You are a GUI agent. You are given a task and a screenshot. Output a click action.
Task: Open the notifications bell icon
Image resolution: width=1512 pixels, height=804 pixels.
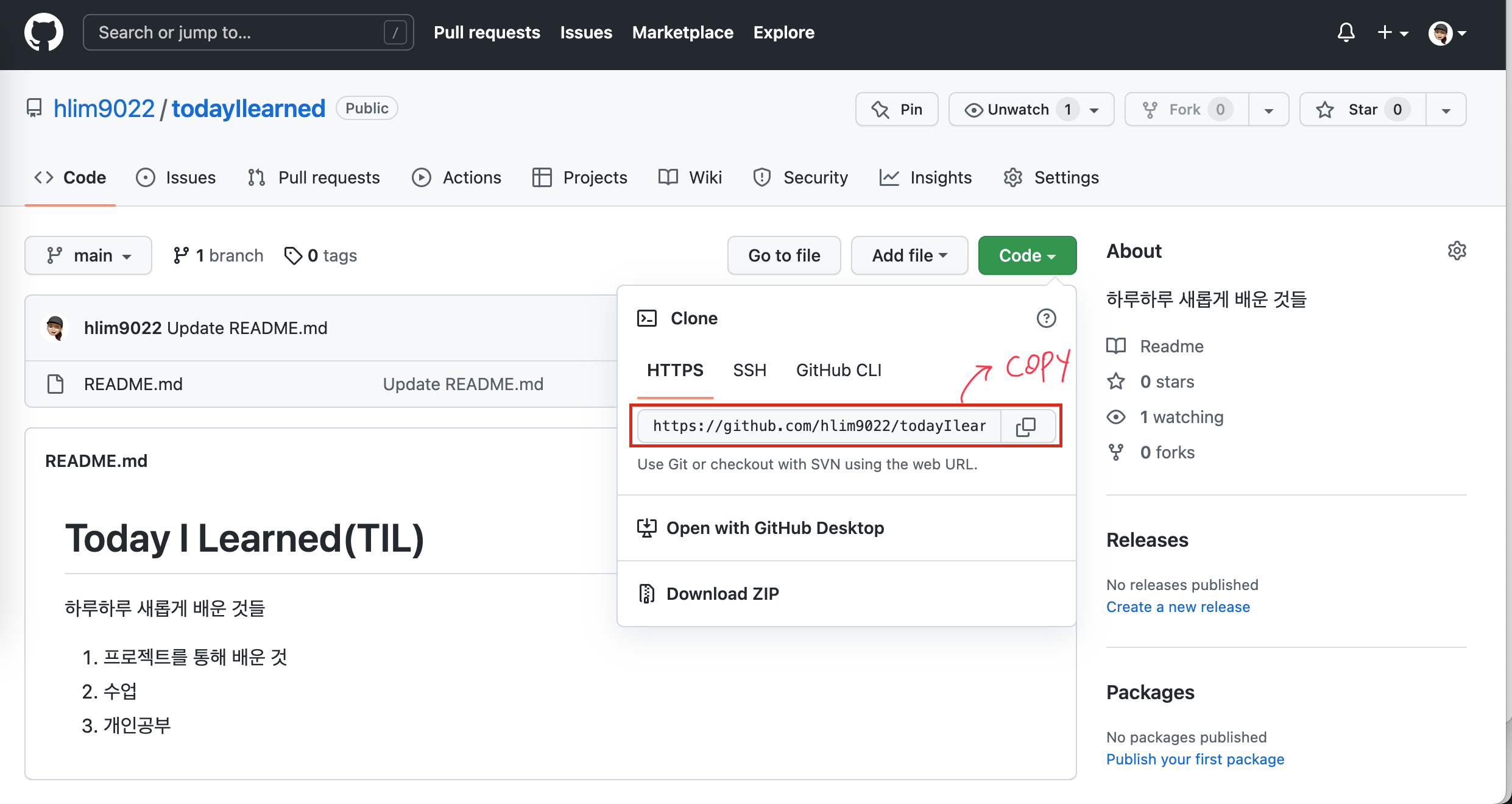[1346, 33]
